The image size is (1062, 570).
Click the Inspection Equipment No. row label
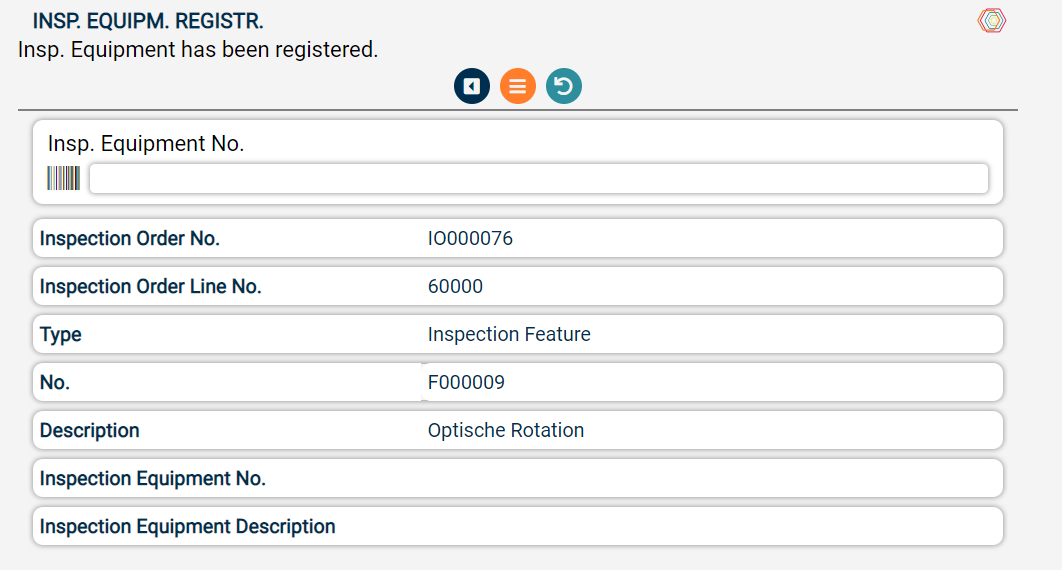pyautogui.click(x=152, y=479)
